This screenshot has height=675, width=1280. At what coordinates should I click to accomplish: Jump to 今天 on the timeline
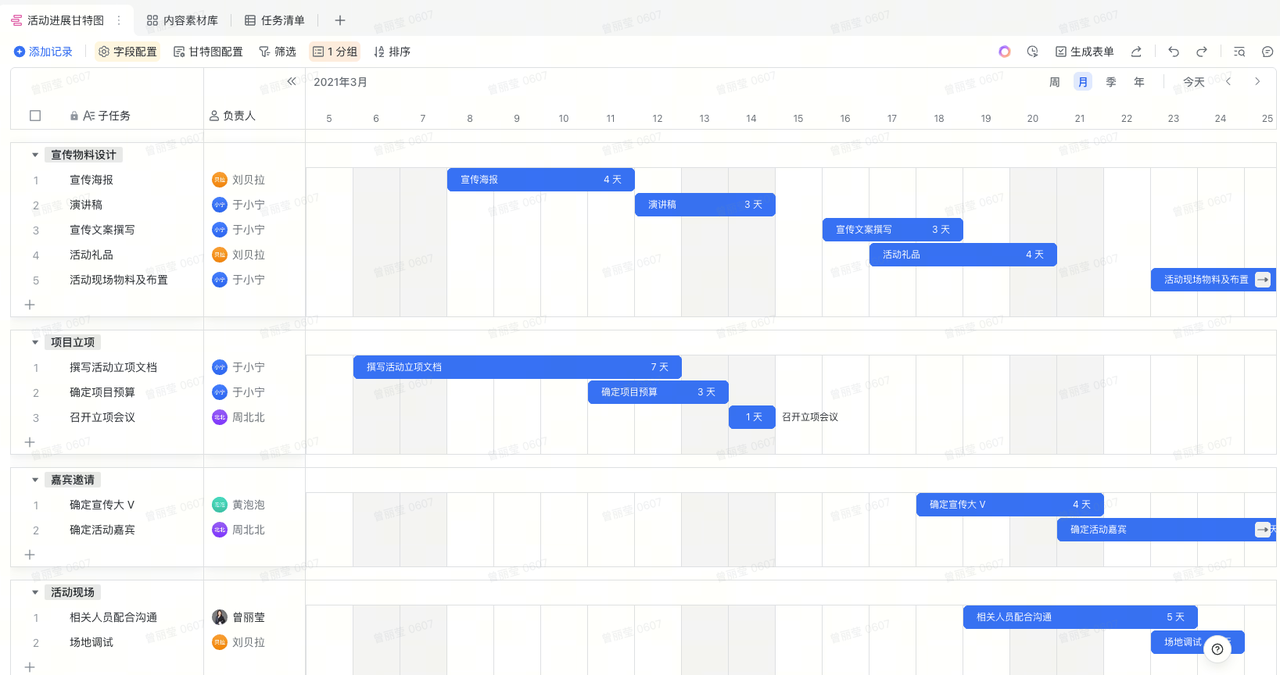(1194, 82)
